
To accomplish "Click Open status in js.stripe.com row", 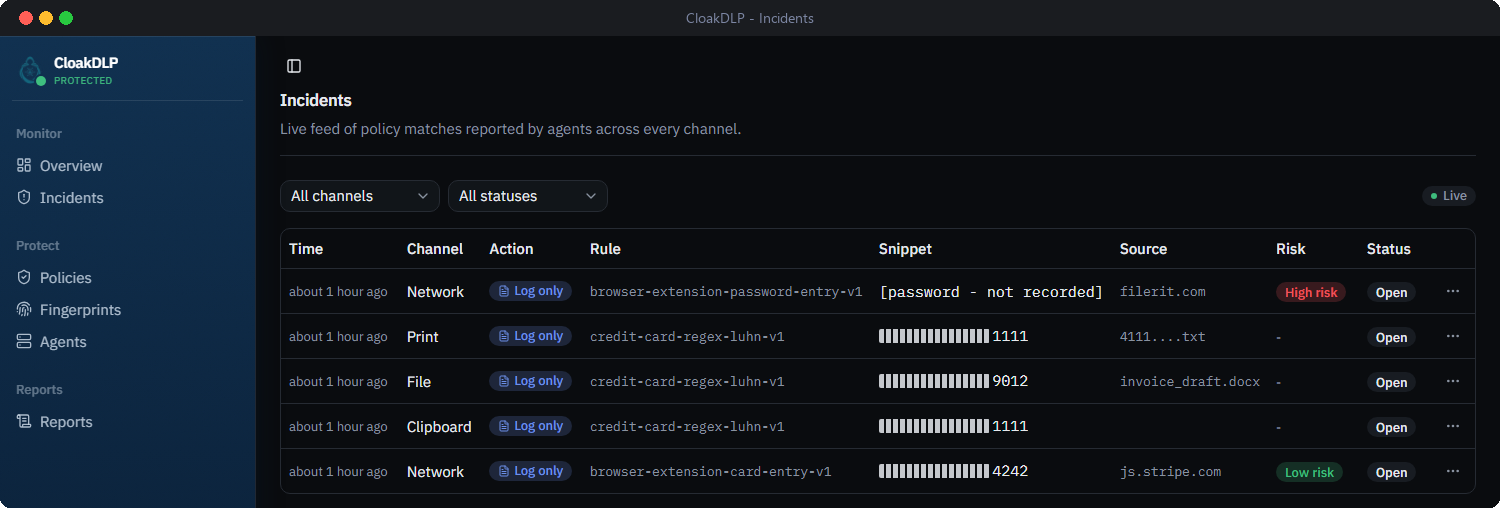I will (1391, 473).
